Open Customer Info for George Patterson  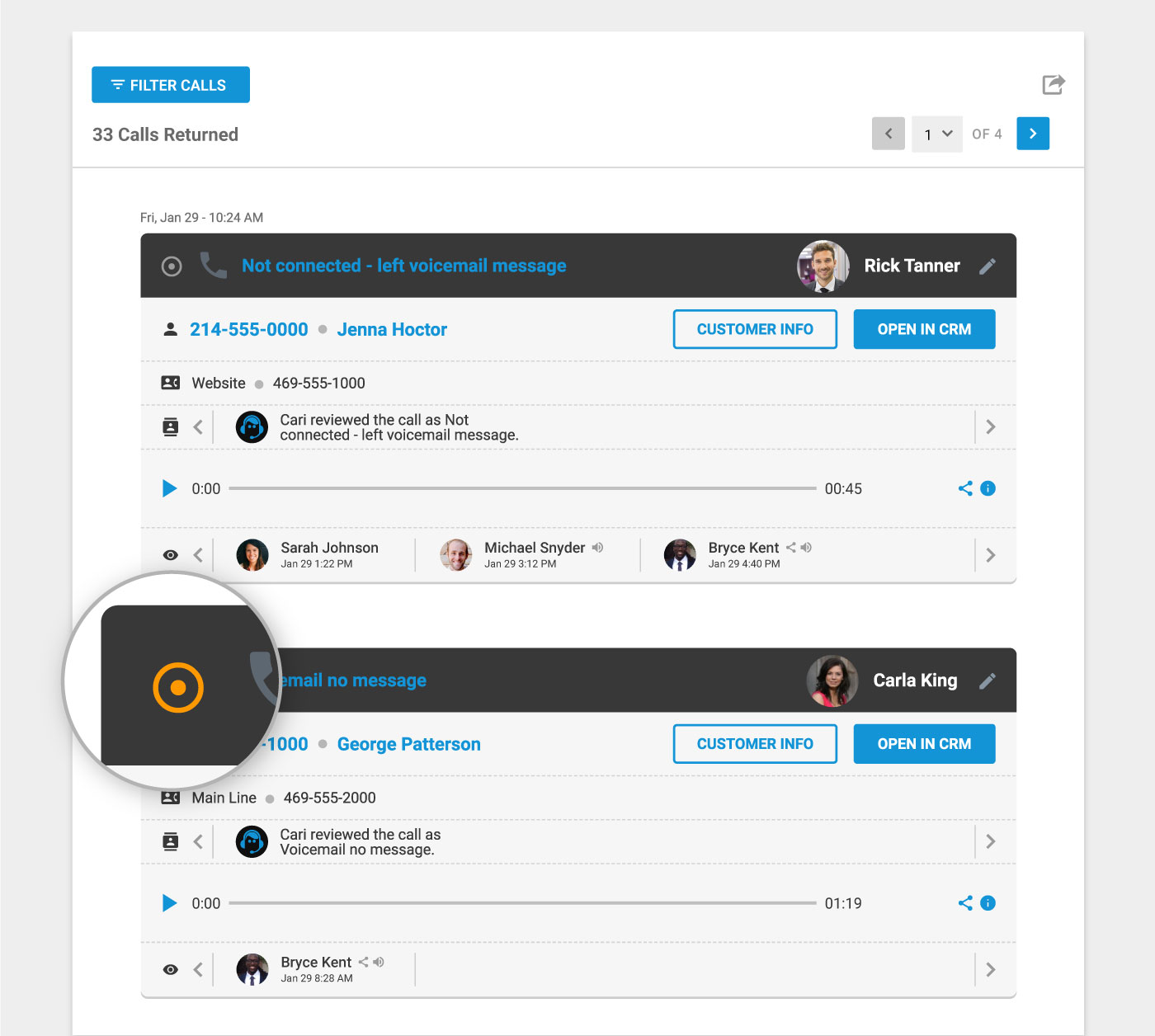(755, 744)
